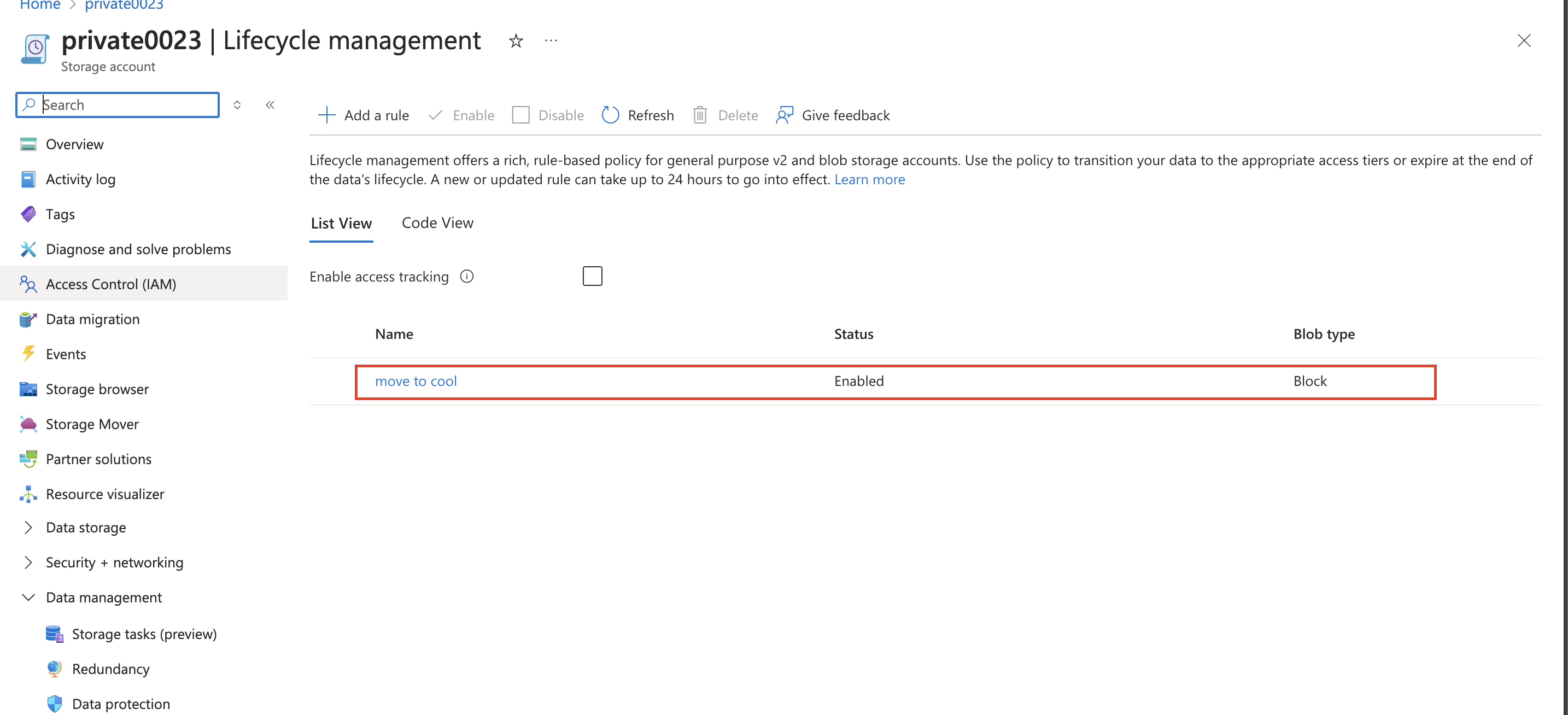Viewport: 1568px width, 715px height.
Task: Click the Home breadcrumb link
Action: pos(39,5)
